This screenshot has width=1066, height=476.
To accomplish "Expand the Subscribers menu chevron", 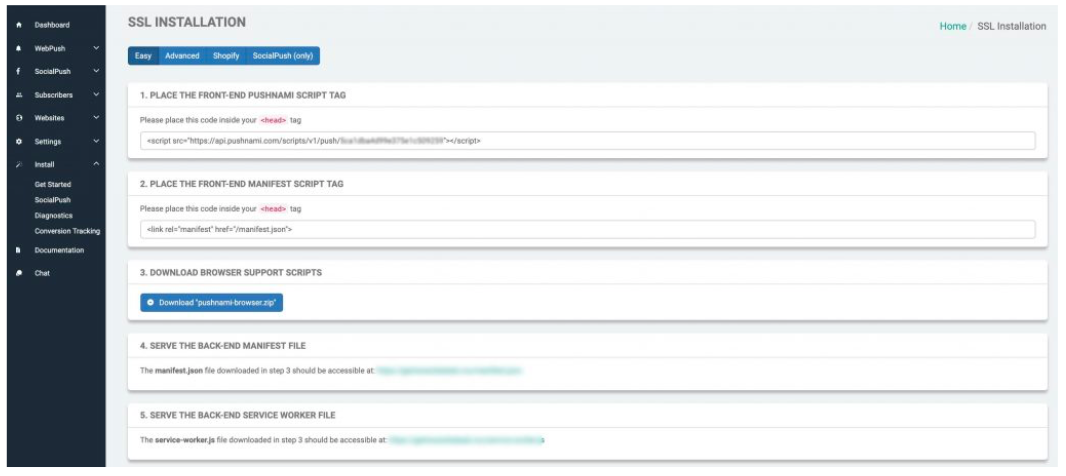I will point(96,95).
